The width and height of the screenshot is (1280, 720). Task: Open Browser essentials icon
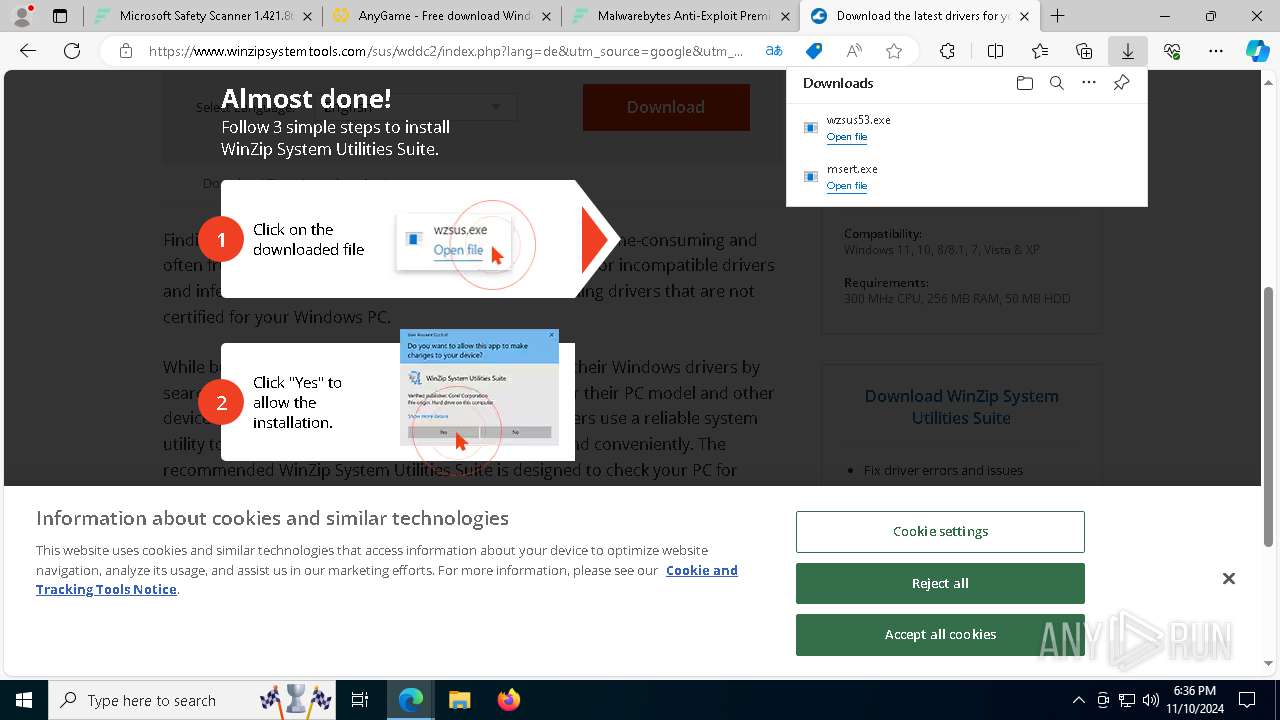pyautogui.click(x=1172, y=51)
